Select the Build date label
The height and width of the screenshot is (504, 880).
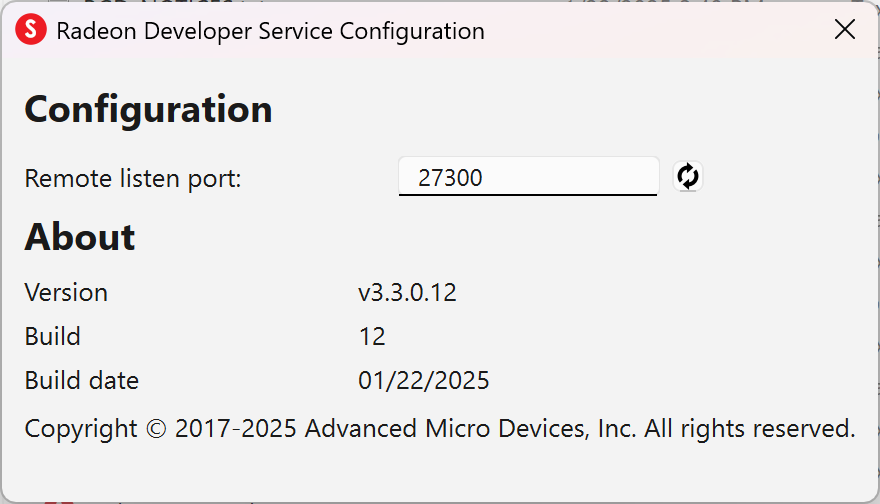[82, 381]
